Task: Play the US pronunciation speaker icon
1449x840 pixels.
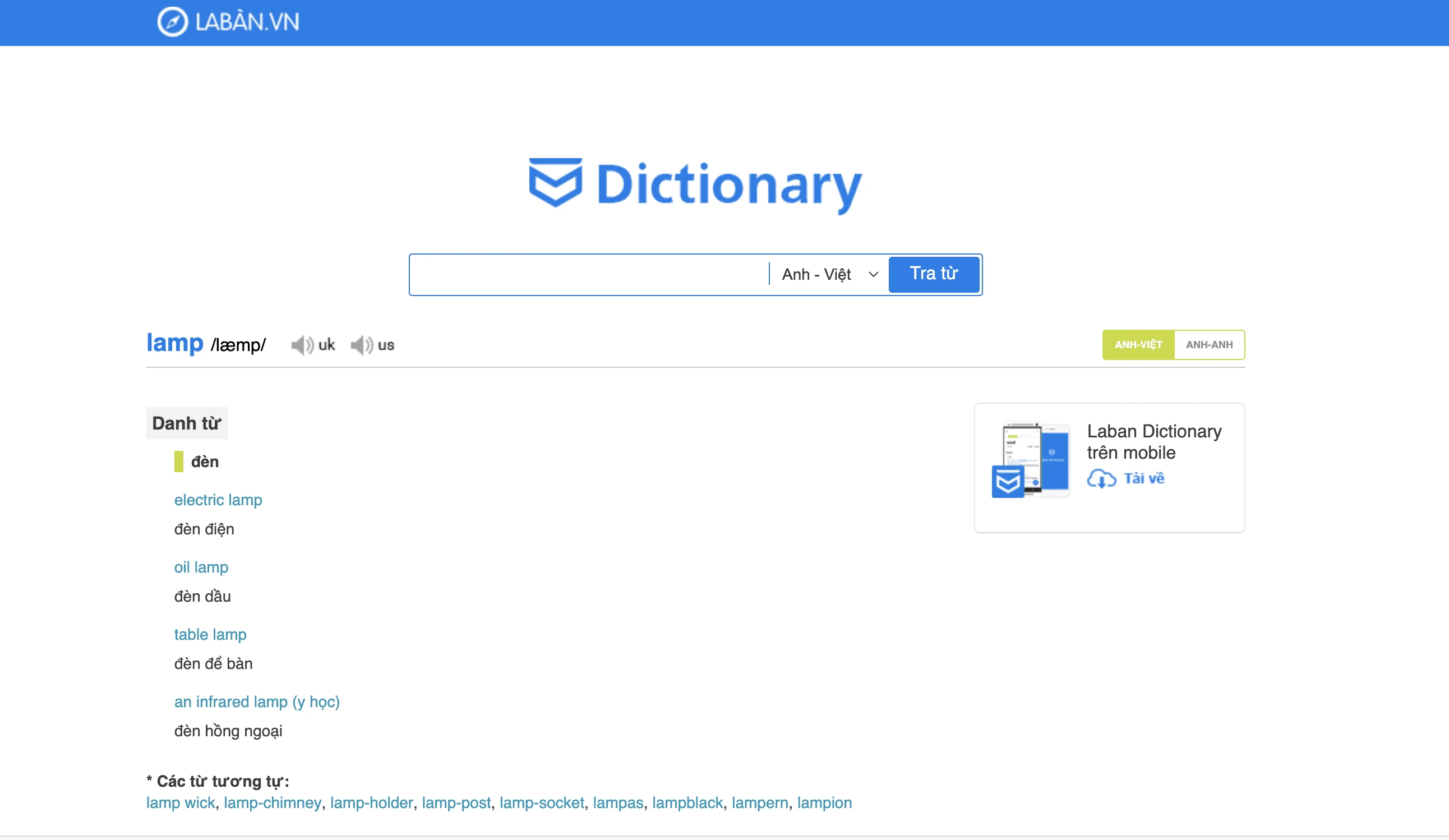Action: click(362, 345)
